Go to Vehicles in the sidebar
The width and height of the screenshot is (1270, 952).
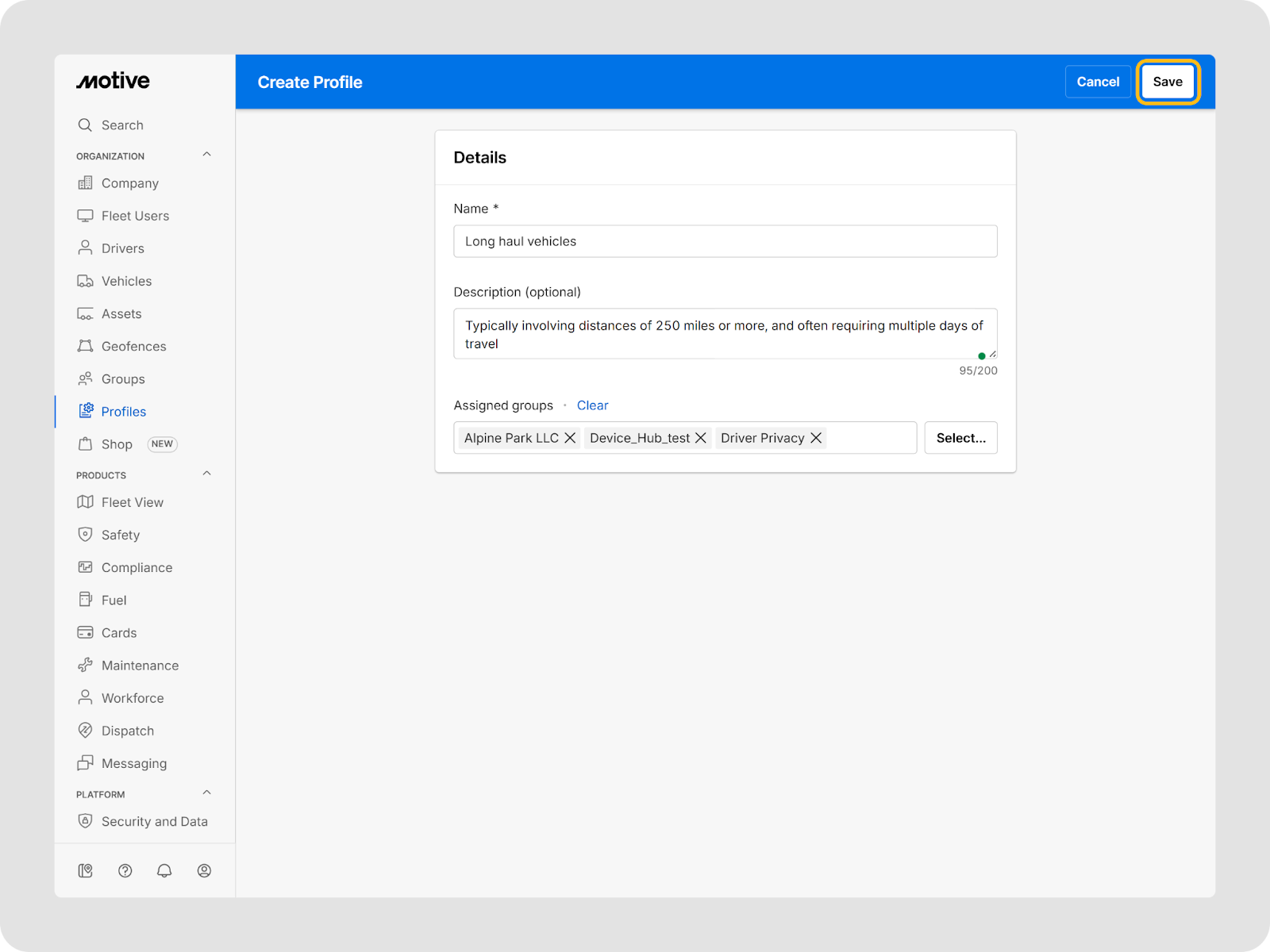(x=126, y=281)
